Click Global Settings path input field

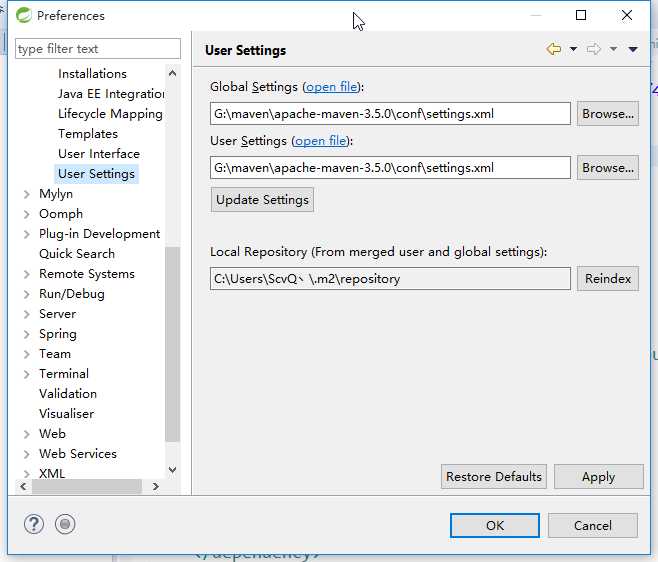click(390, 114)
